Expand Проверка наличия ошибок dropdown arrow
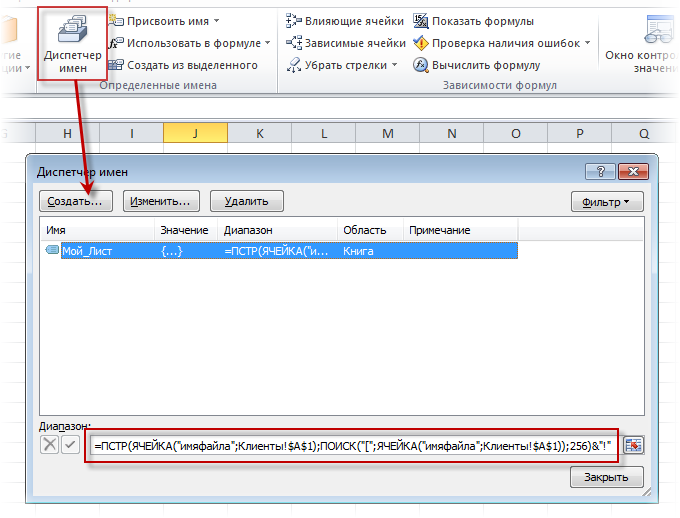 coord(587,43)
